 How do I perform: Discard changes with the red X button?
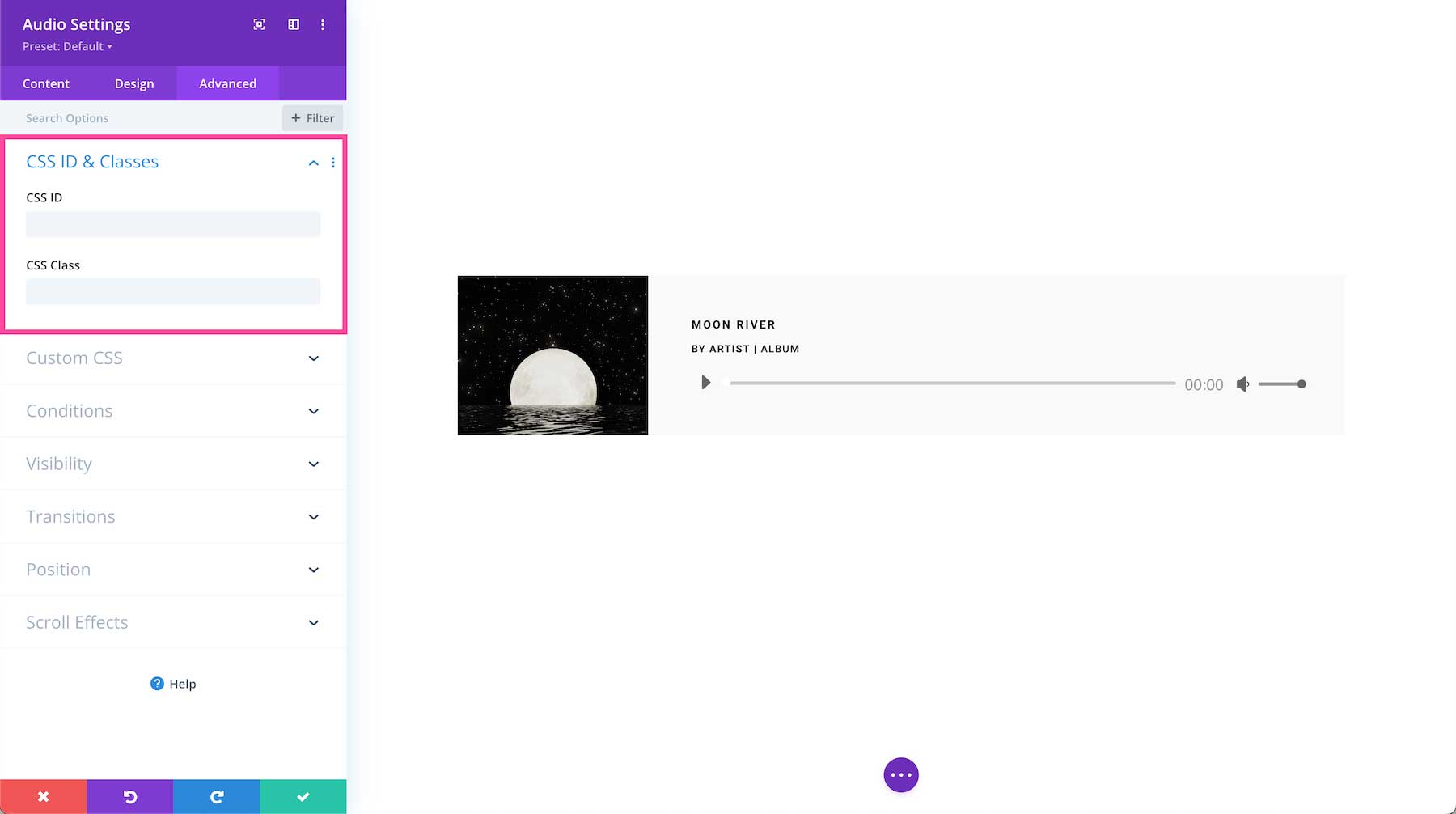click(x=43, y=796)
